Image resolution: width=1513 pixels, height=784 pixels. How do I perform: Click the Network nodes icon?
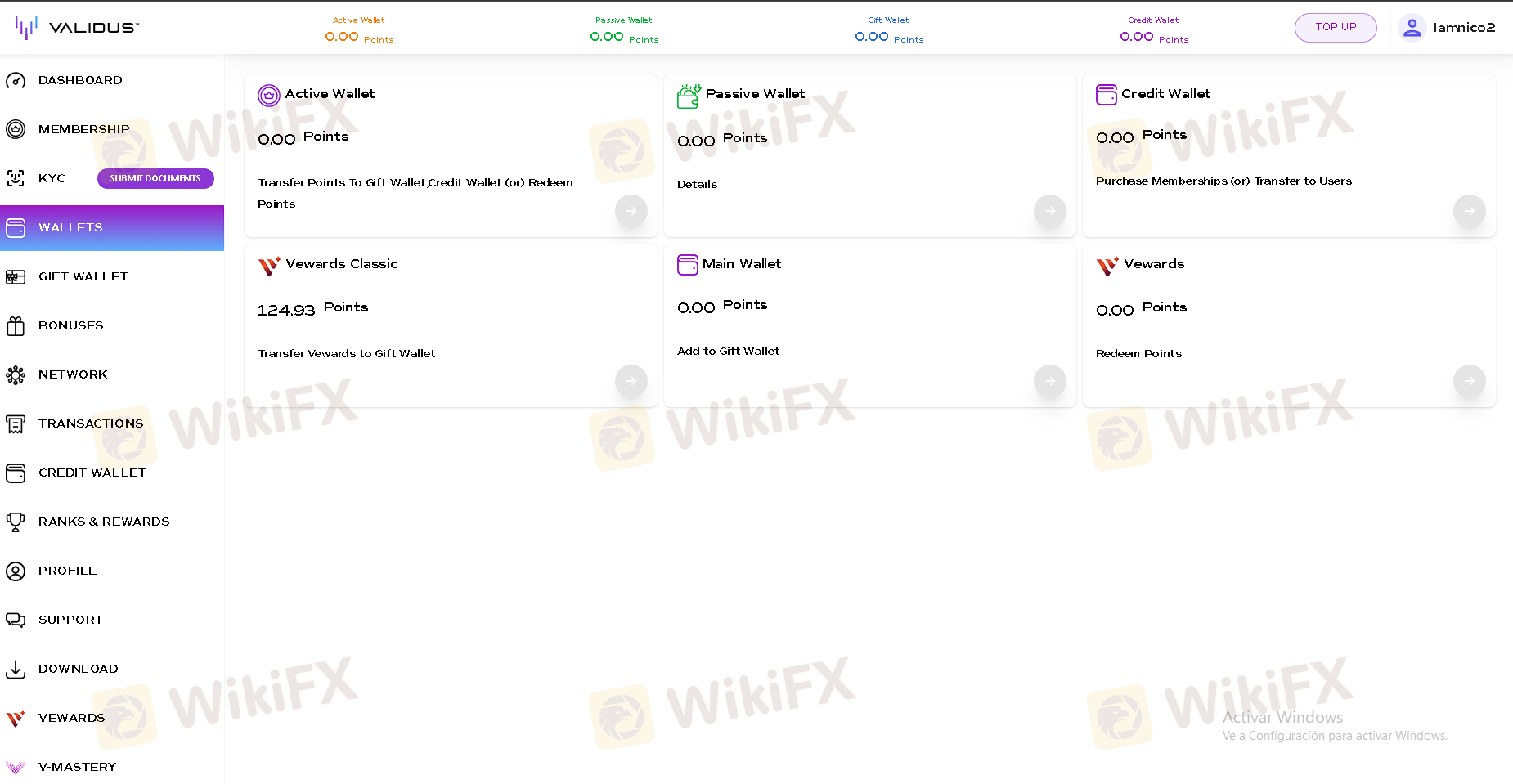16,374
